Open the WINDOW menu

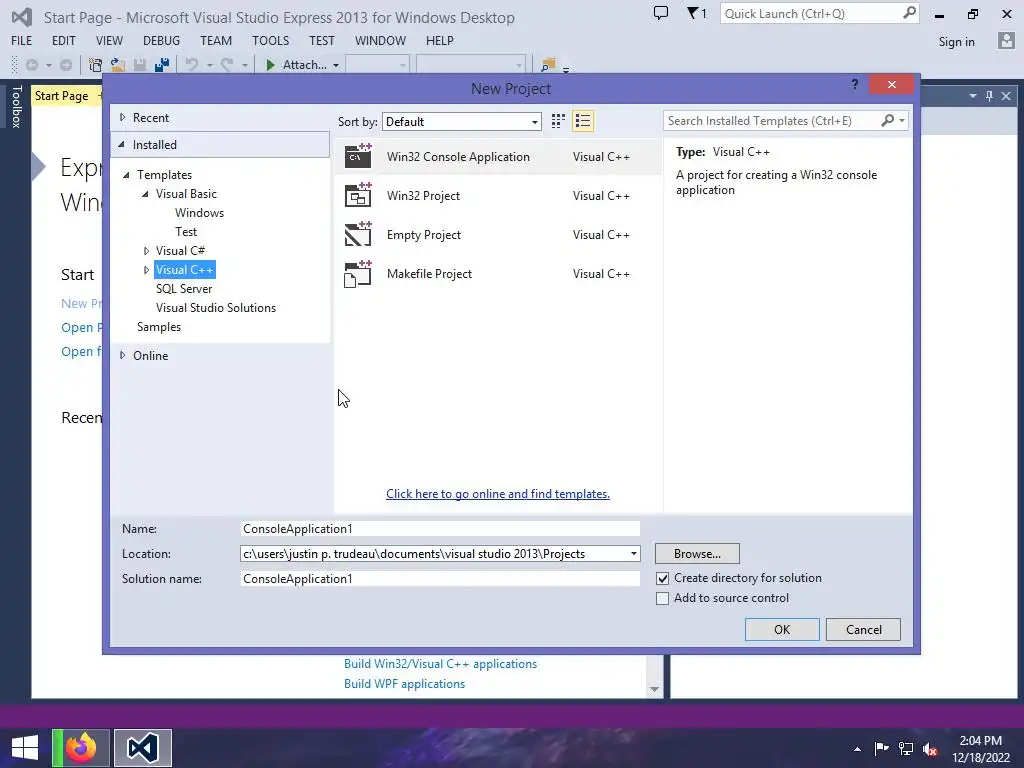pyautogui.click(x=380, y=40)
